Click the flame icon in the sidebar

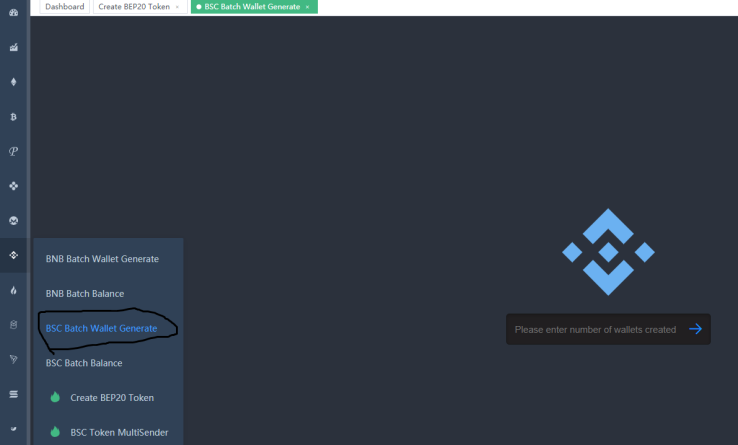(x=14, y=290)
